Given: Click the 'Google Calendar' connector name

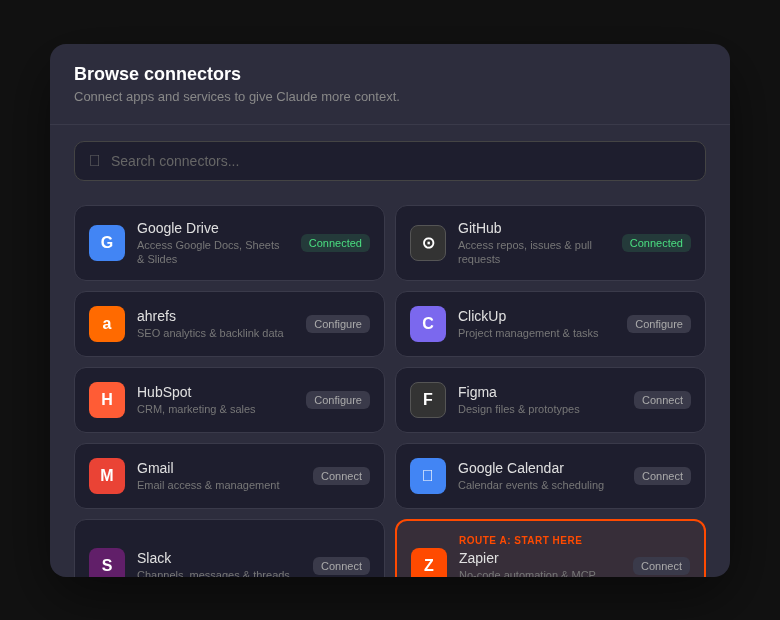Looking at the screenshot, I should point(511,469).
